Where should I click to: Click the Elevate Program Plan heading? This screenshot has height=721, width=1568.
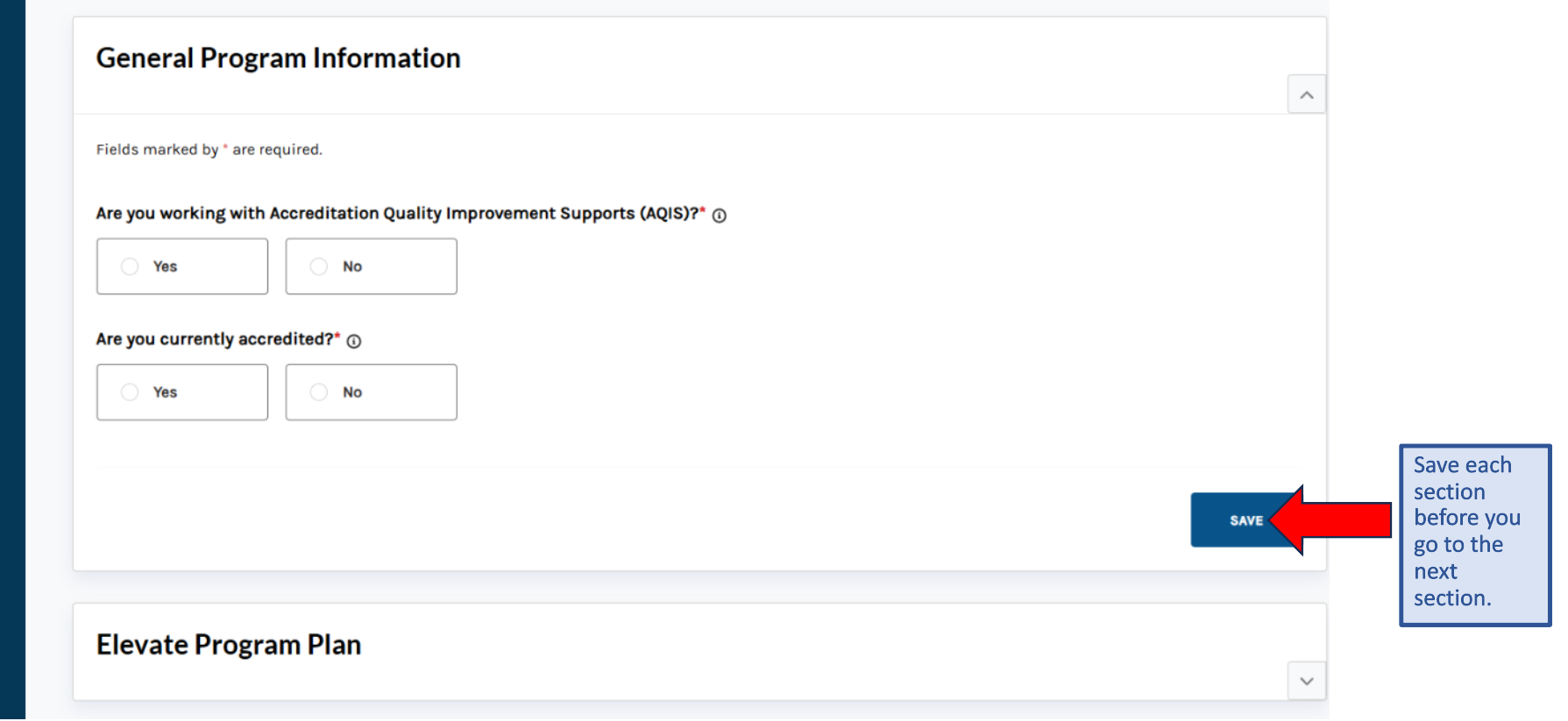228,645
